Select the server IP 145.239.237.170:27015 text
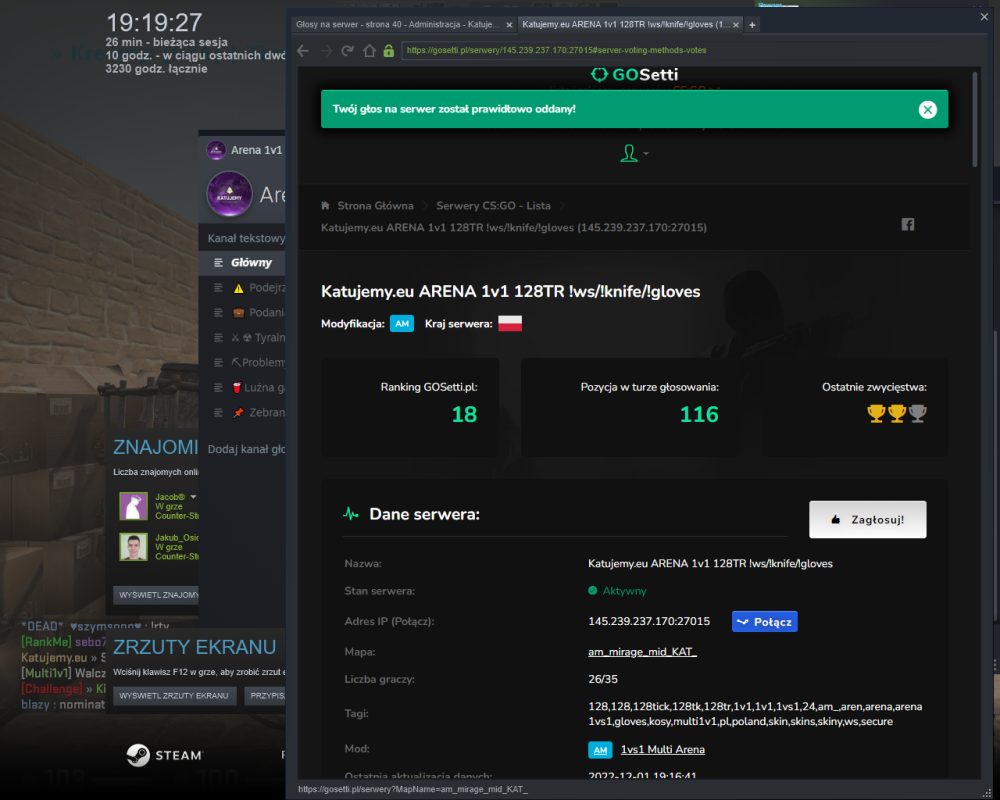 click(649, 621)
